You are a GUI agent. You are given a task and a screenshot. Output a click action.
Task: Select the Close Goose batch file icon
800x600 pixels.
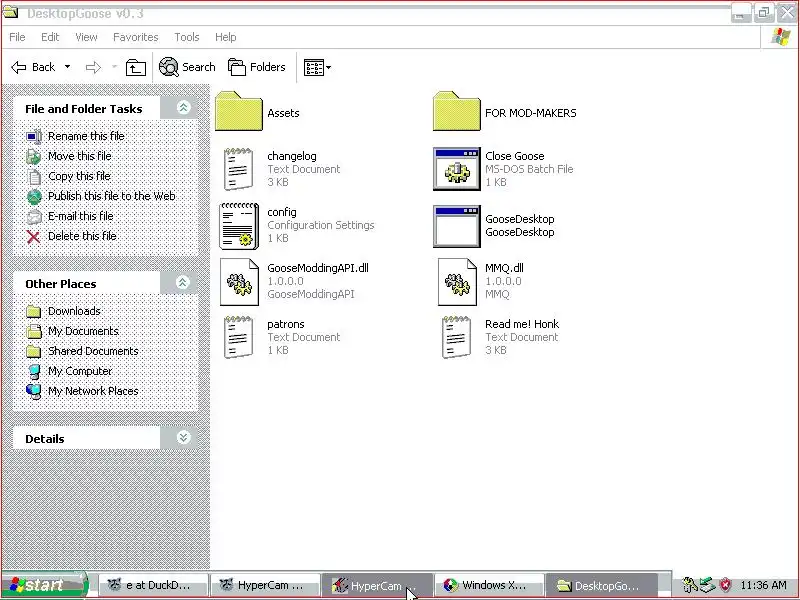[457, 169]
